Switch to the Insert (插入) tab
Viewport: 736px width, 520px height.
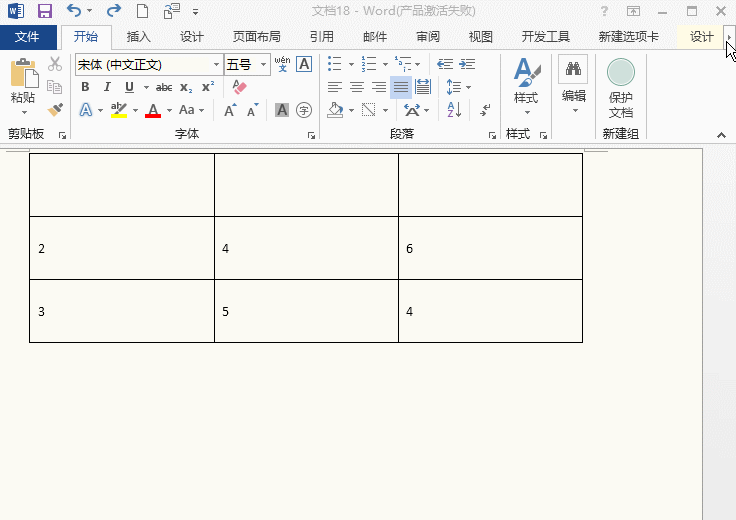pos(138,37)
